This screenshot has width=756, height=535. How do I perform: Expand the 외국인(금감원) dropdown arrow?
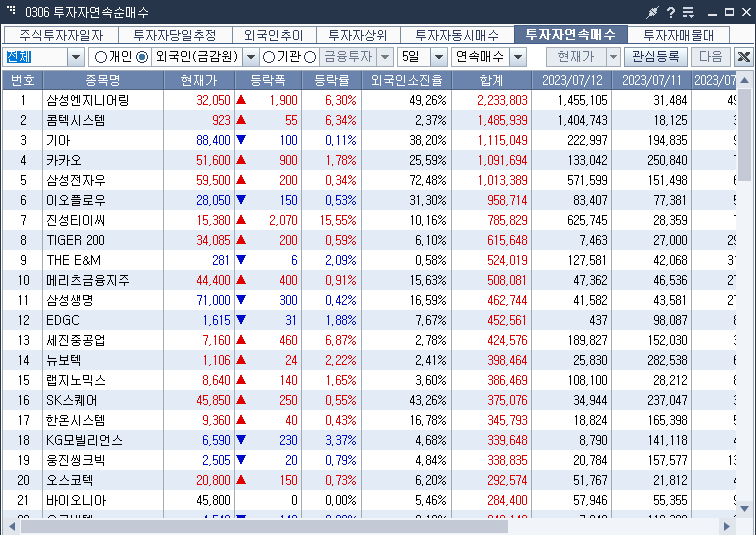tap(251, 57)
